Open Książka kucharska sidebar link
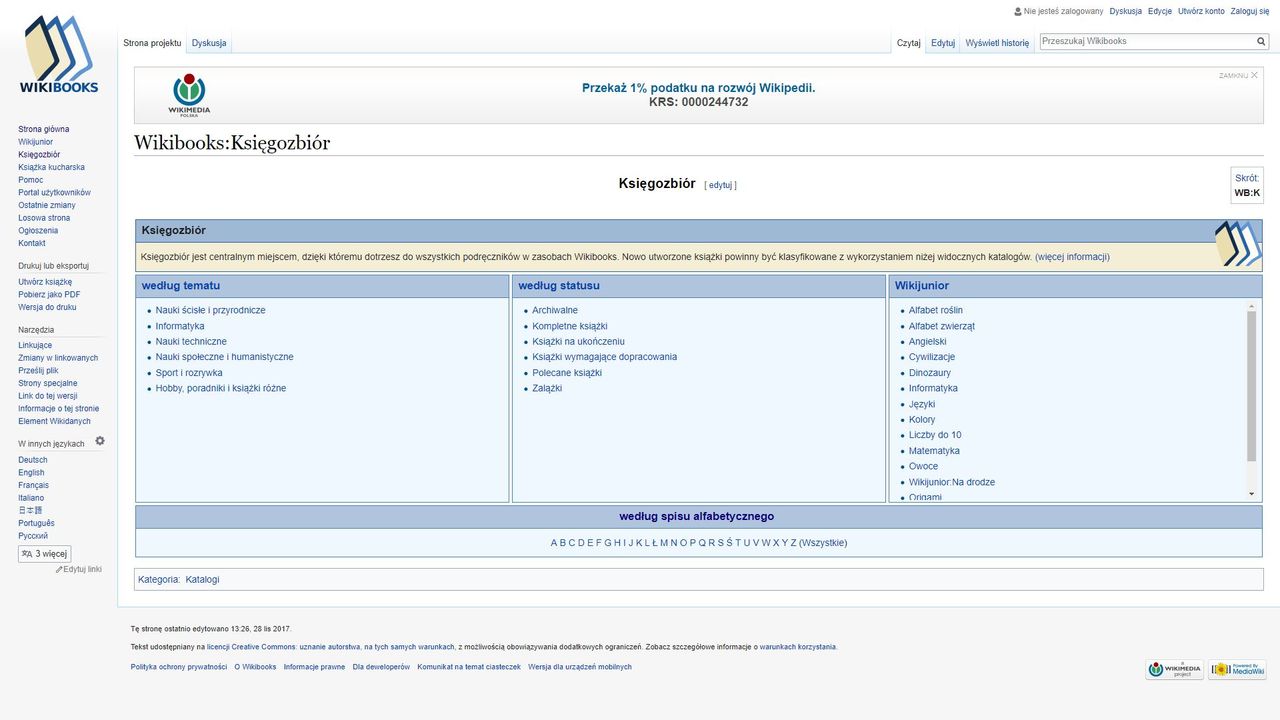The width and height of the screenshot is (1280, 720). pyautogui.click(x=51, y=167)
